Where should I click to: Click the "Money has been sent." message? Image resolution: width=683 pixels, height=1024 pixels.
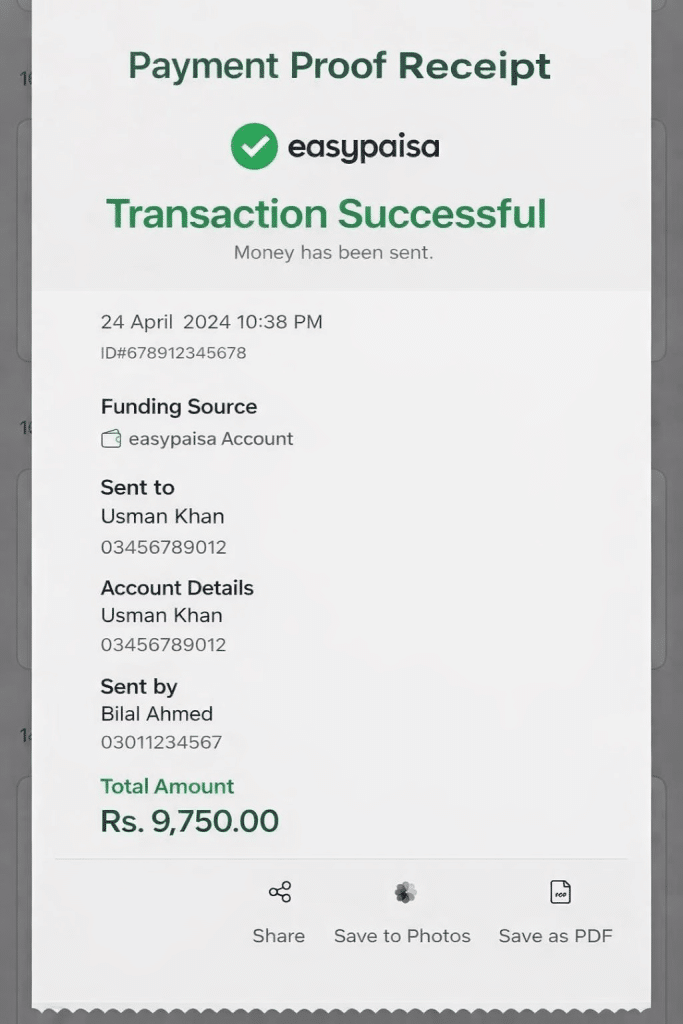[333, 253]
